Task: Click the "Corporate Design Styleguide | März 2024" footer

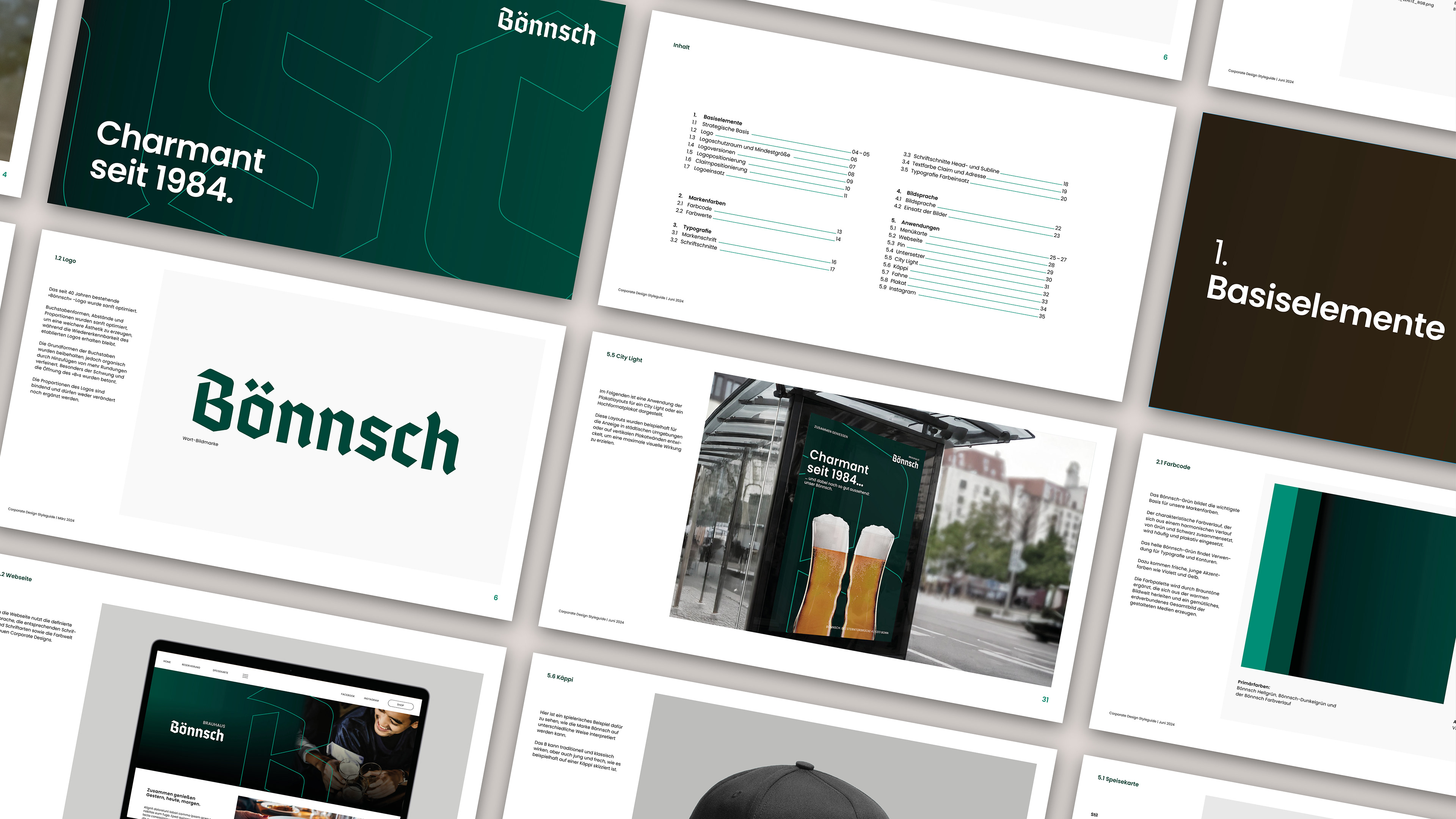Action: click(41, 515)
